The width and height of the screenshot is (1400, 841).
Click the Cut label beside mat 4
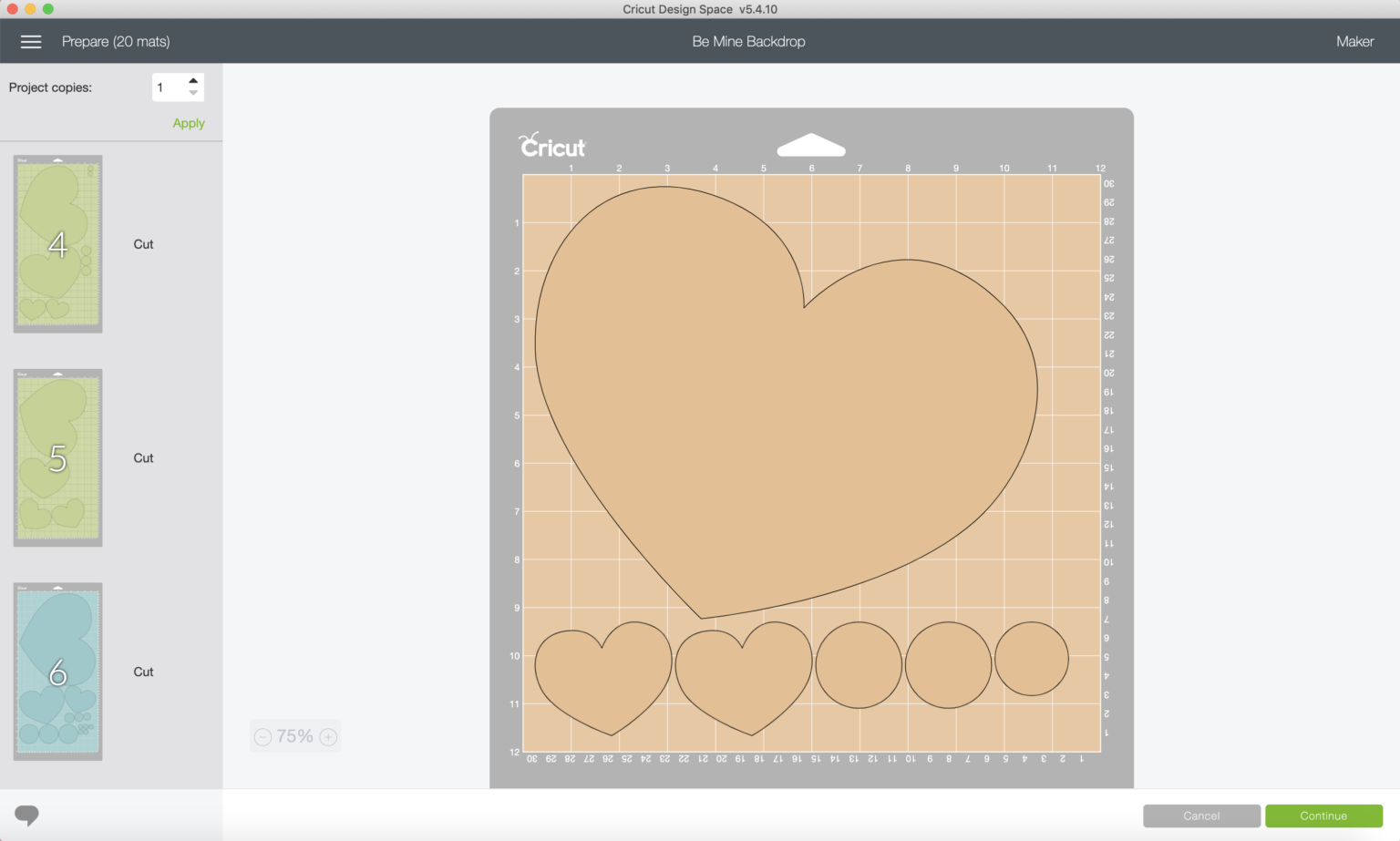click(x=143, y=243)
